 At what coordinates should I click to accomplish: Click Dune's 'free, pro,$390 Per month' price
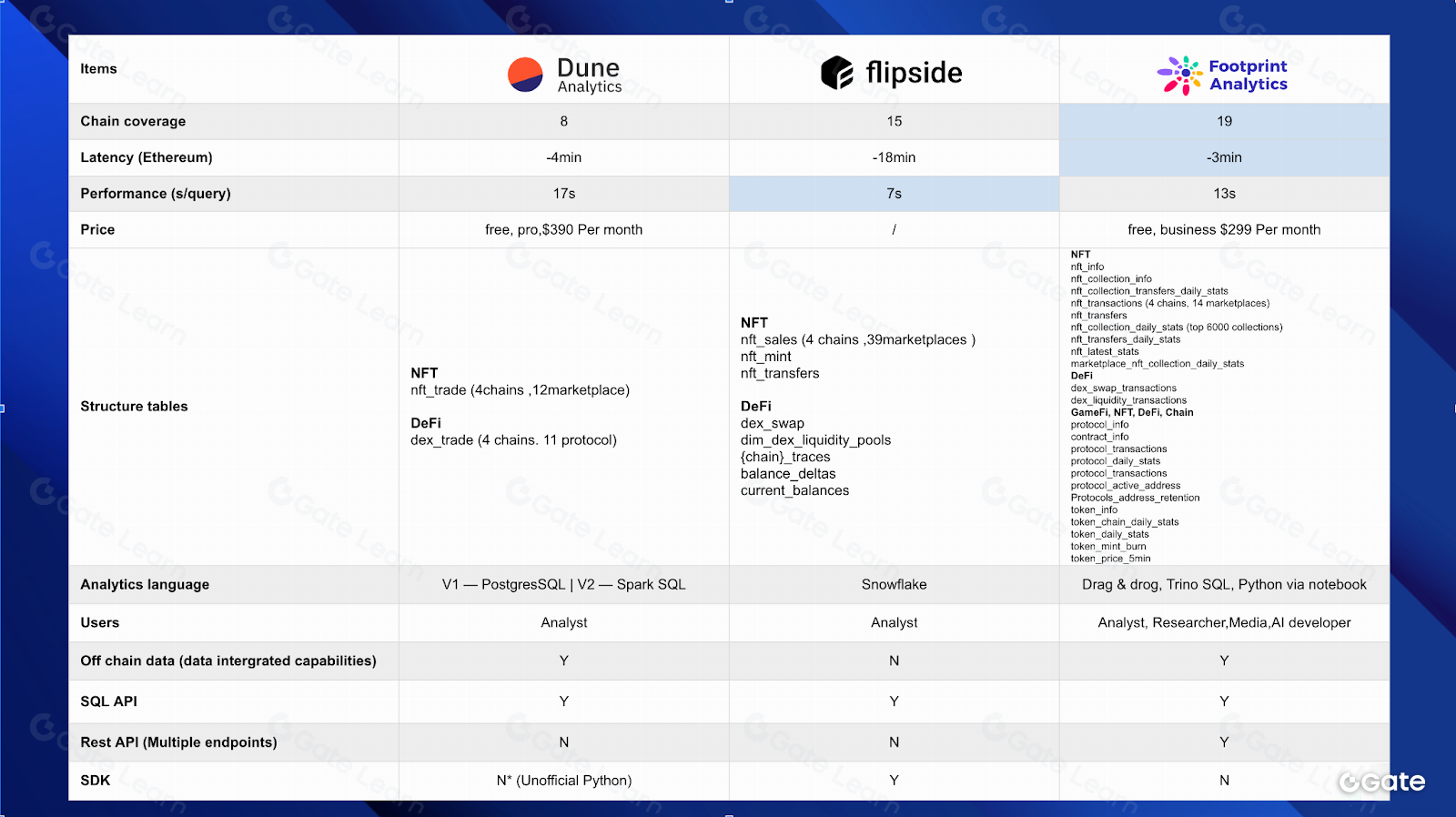(x=563, y=229)
